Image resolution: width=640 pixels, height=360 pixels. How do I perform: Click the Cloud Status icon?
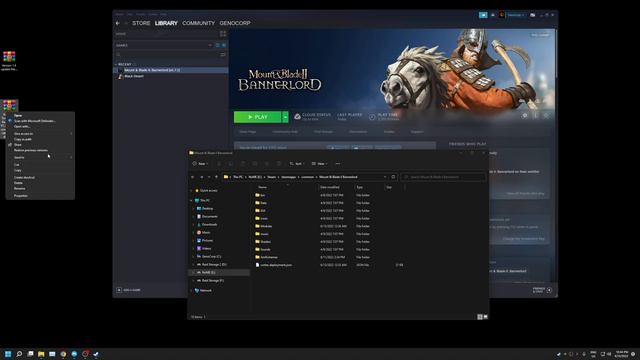[298, 117]
